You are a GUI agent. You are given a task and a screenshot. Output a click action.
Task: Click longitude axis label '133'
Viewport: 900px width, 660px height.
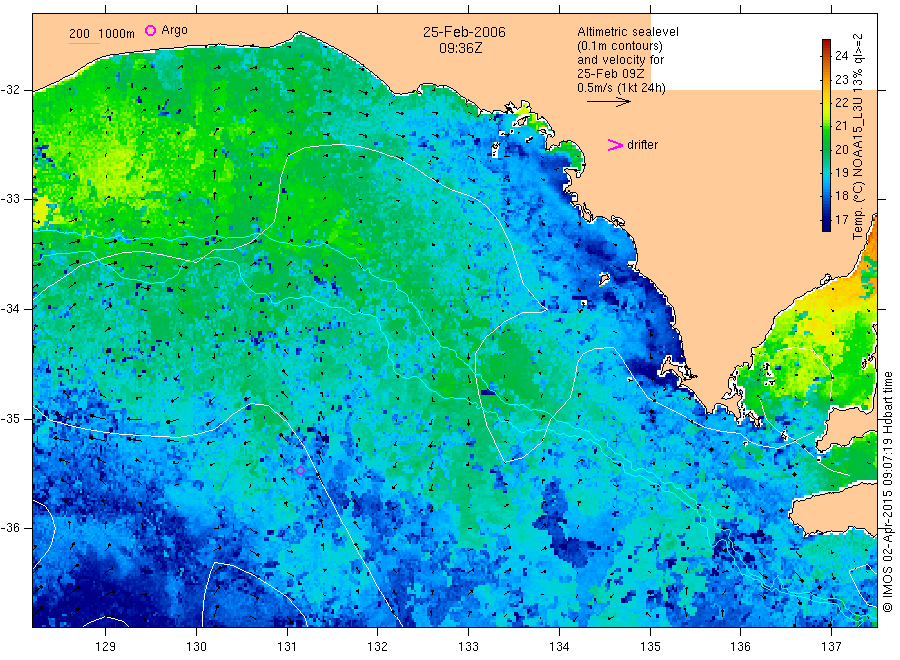tap(468, 647)
